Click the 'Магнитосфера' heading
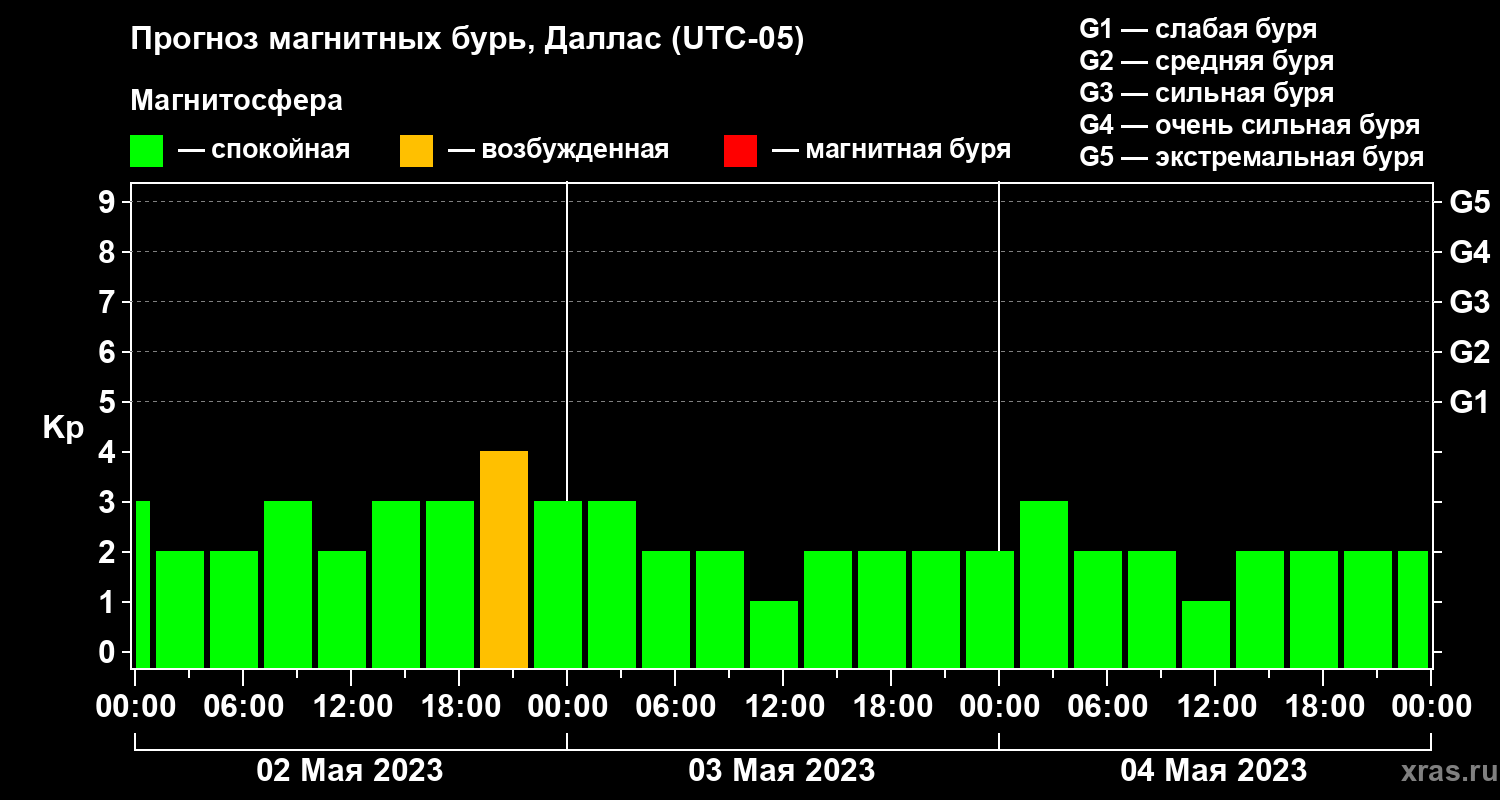1500x800 pixels. (x=236, y=101)
